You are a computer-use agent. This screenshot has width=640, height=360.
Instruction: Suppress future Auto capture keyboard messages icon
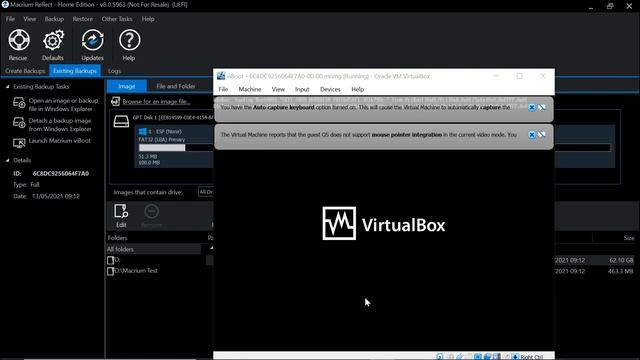pos(542,107)
